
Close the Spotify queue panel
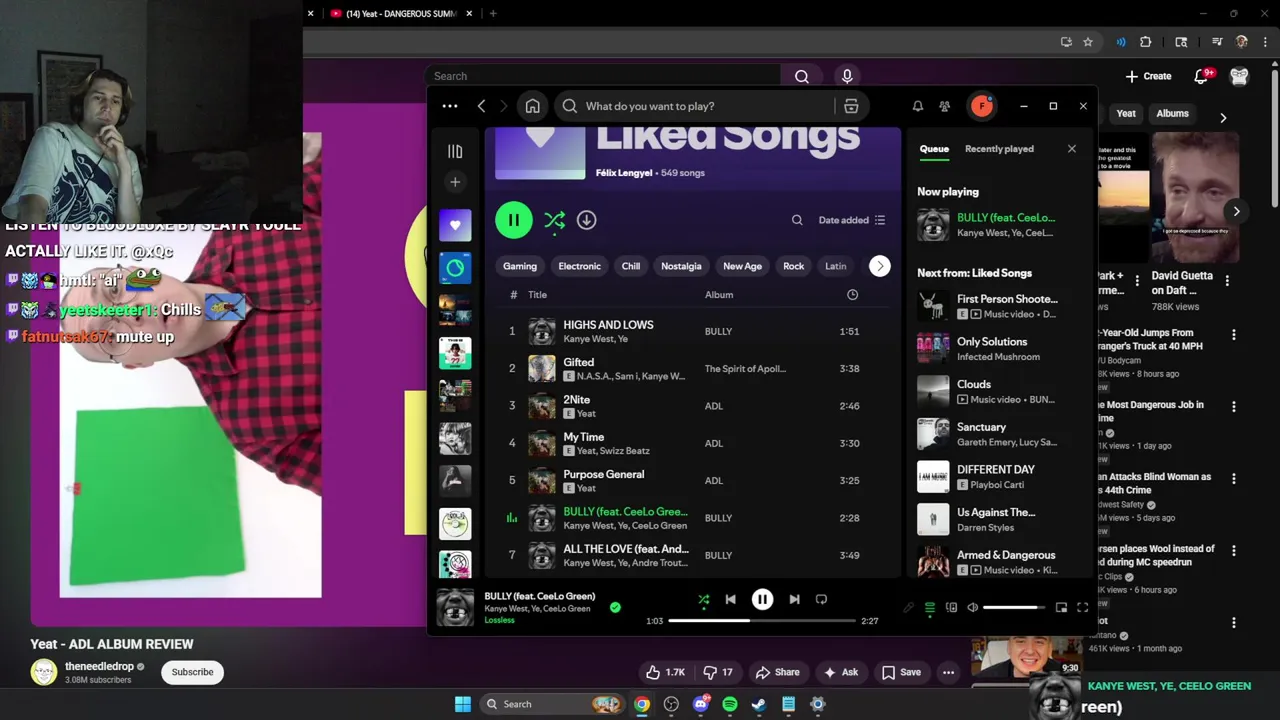coord(1072,149)
